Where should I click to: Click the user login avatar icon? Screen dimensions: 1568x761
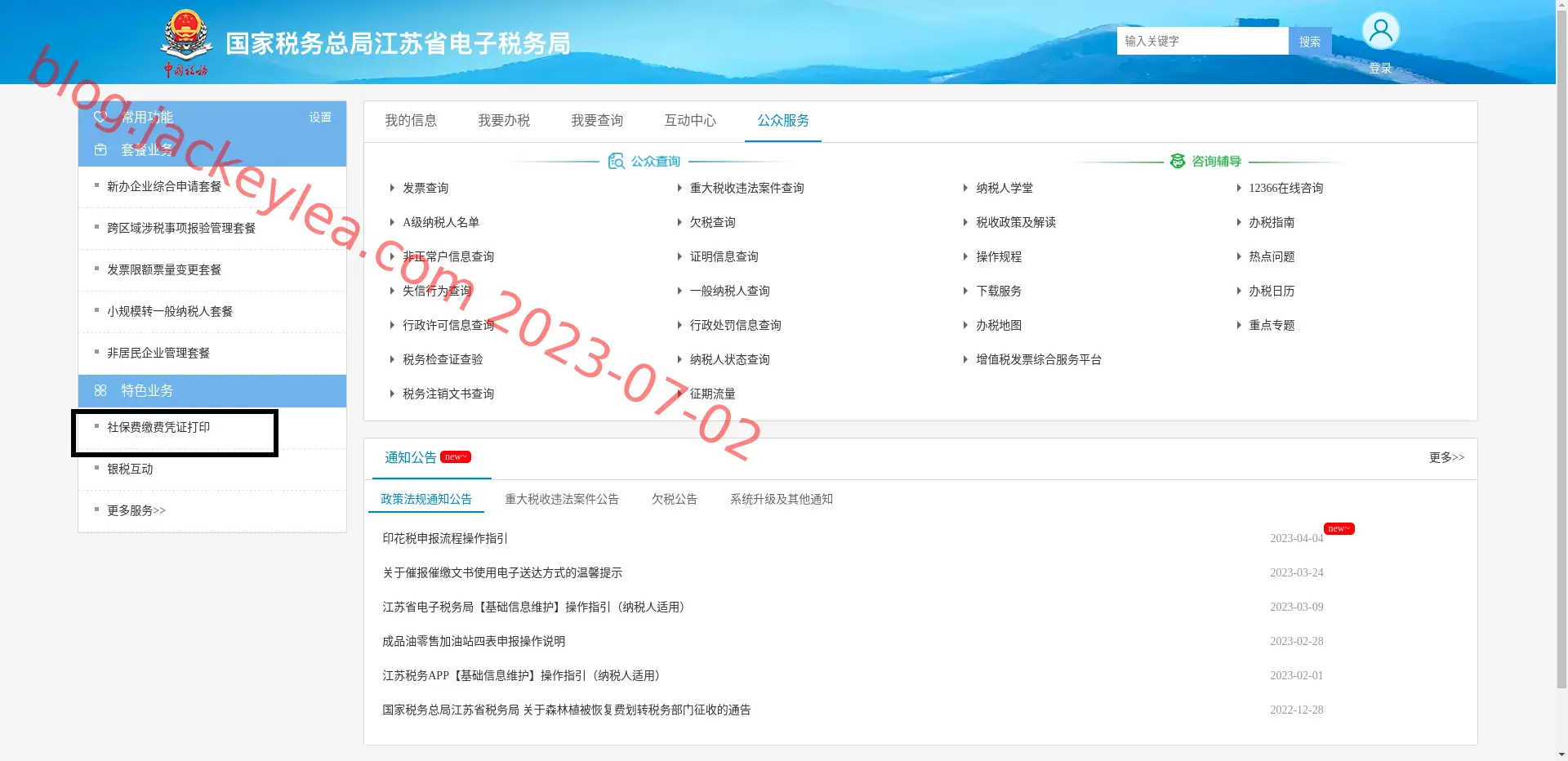1380,31
